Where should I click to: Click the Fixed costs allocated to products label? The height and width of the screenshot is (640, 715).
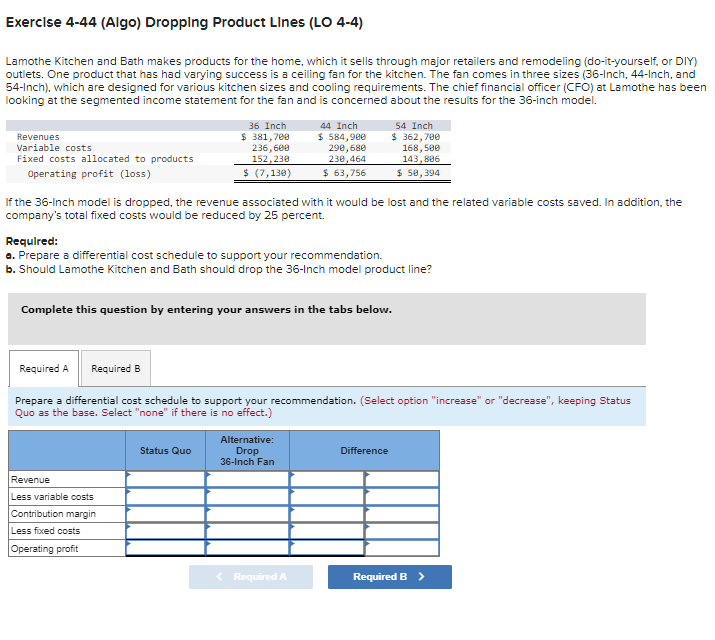pyautogui.click(x=105, y=159)
